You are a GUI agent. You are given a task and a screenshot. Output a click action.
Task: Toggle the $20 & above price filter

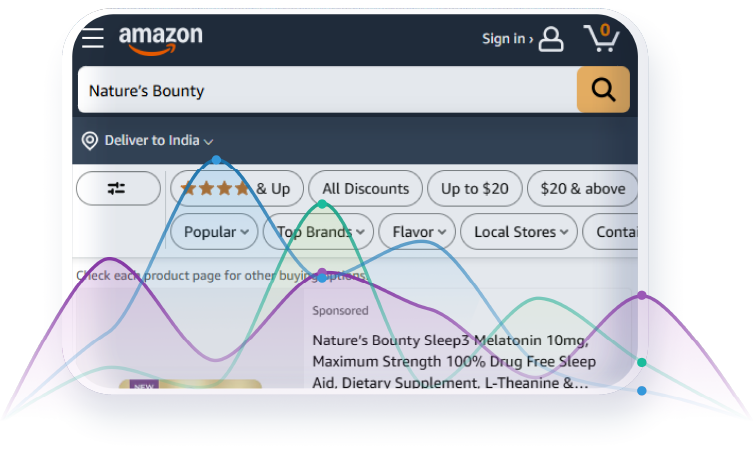(582, 188)
